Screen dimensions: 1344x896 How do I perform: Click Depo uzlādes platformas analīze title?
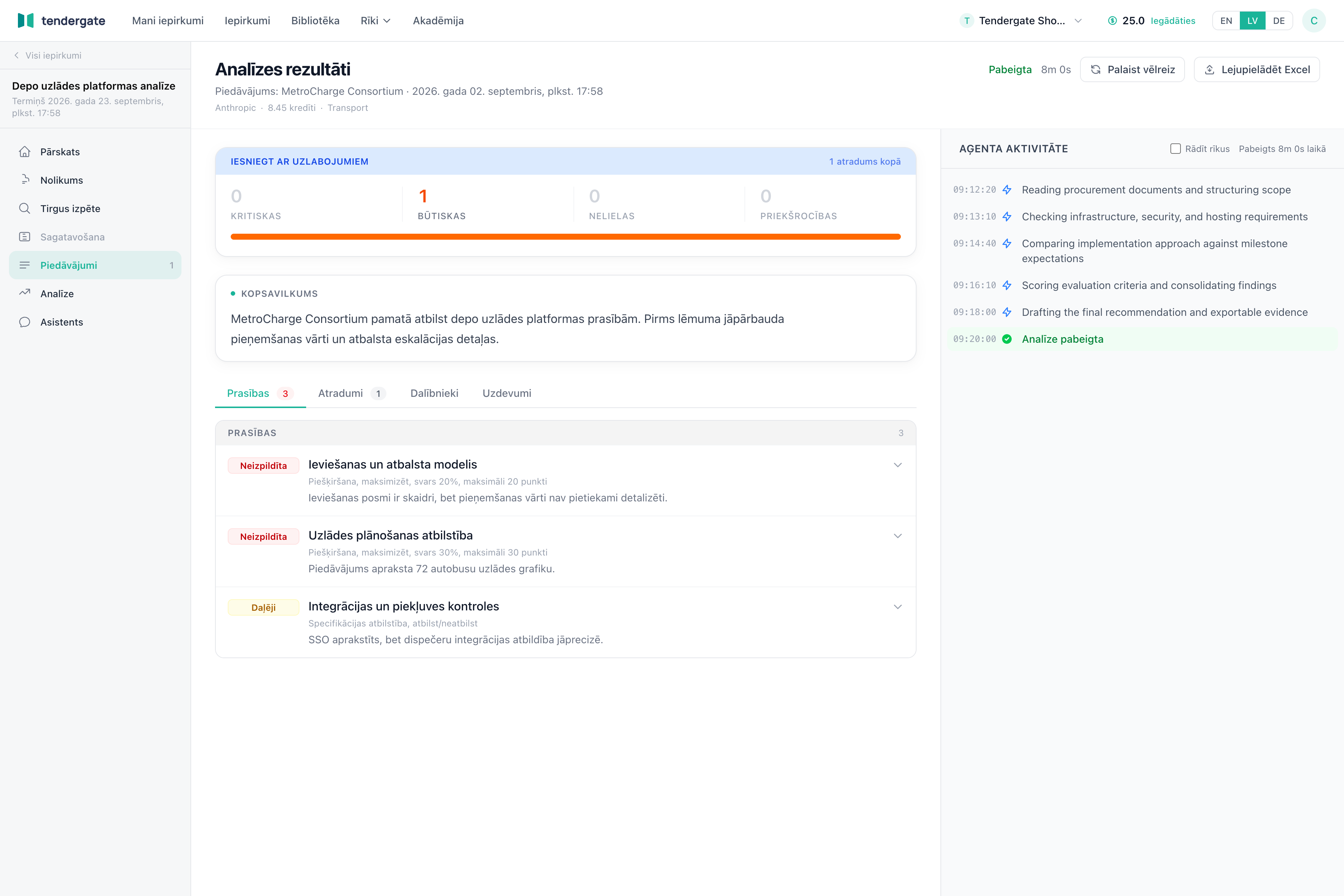(x=94, y=86)
